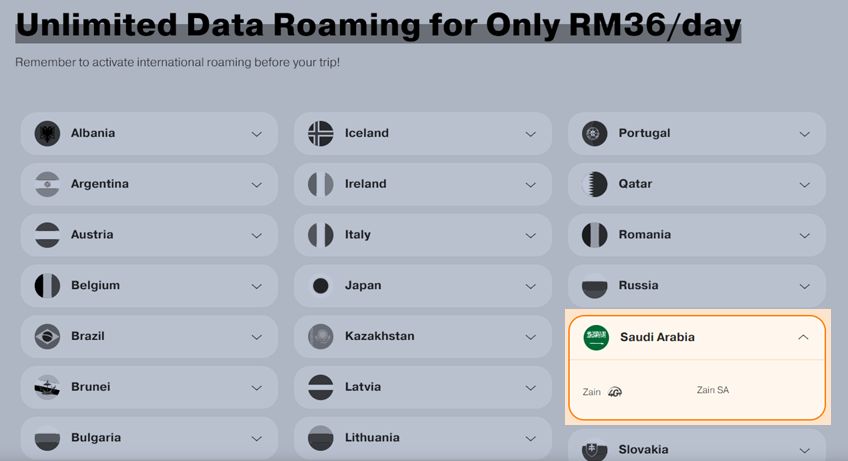The image size is (848, 461).
Task: Expand the Italy row chevron
Action: pyautogui.click(x=531, y=235)
